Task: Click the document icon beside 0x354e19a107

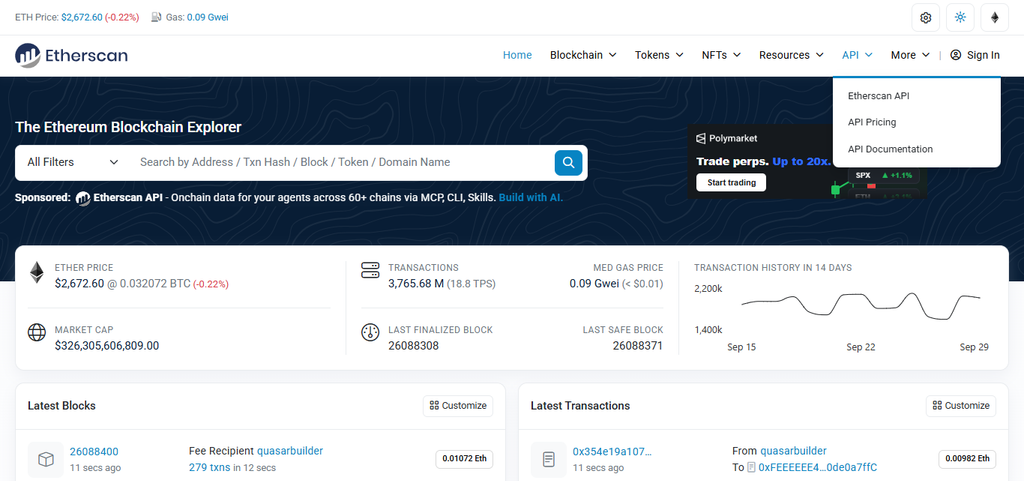Action: click(549, 459)
